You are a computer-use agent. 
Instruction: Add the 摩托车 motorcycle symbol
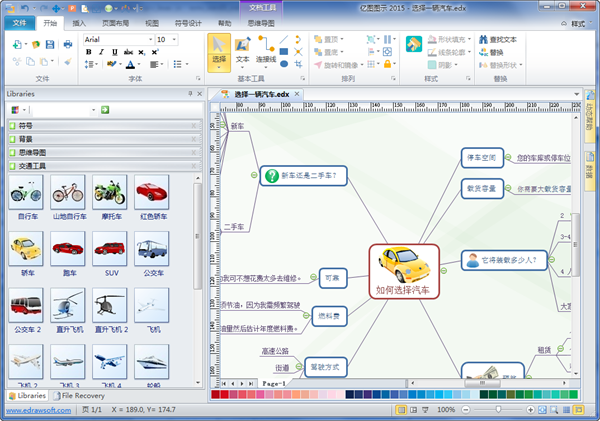point(109,193)
